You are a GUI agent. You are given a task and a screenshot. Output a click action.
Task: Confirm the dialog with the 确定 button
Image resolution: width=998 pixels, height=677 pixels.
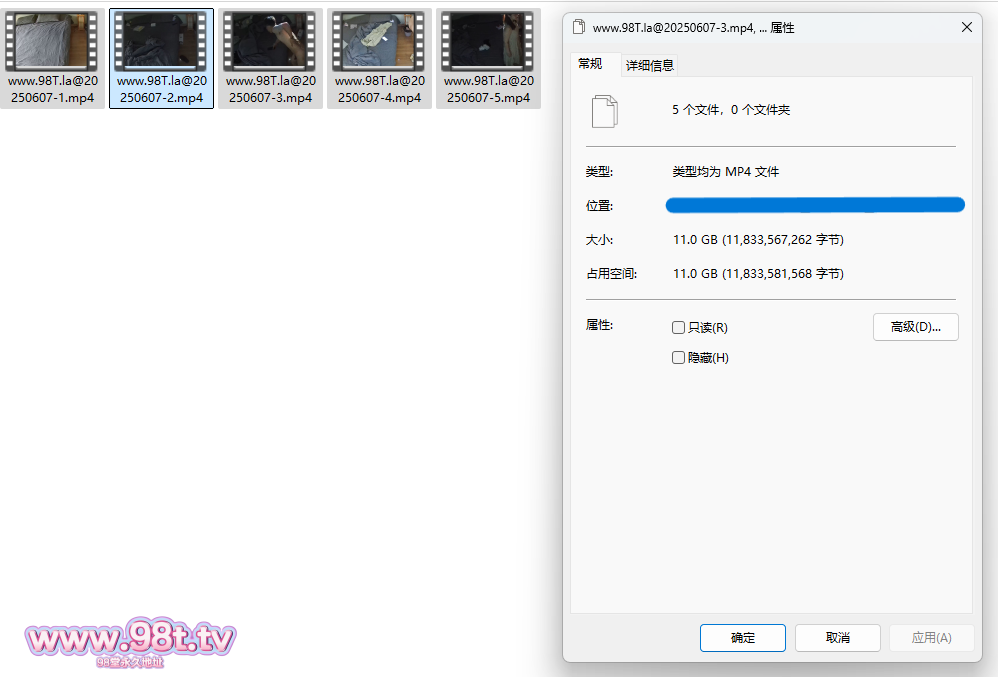pyautogui.click(x=742, y=638)
